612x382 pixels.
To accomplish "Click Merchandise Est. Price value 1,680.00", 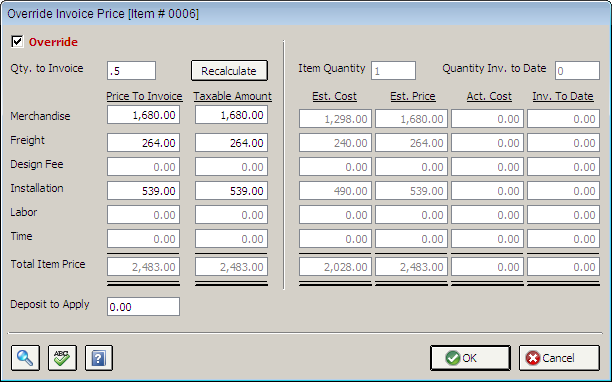I will [411, 119].
